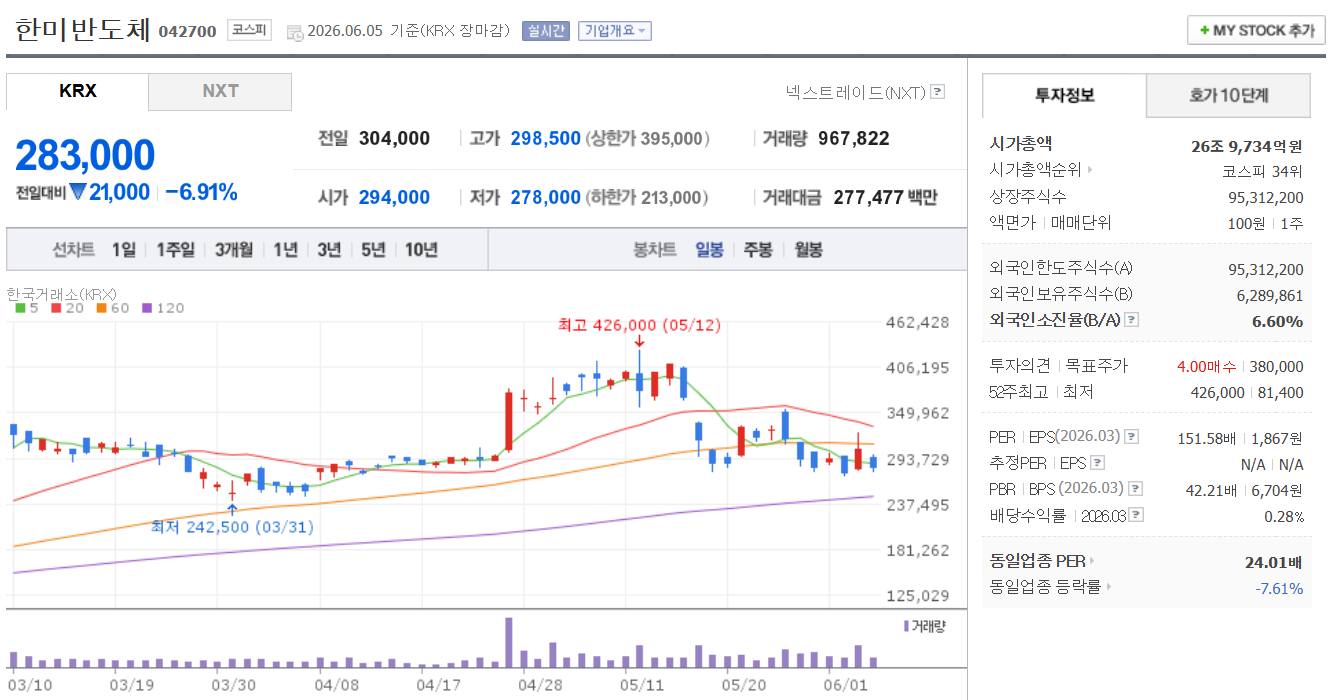Click the 시가총액순위 link
1330x700 pixels.
click(x=1035, y=171)
